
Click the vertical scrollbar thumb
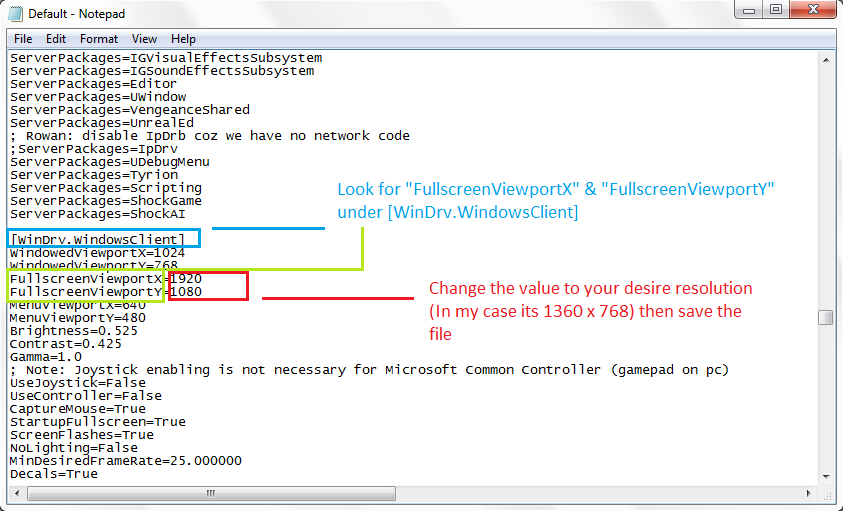click(x=826, y=317)
